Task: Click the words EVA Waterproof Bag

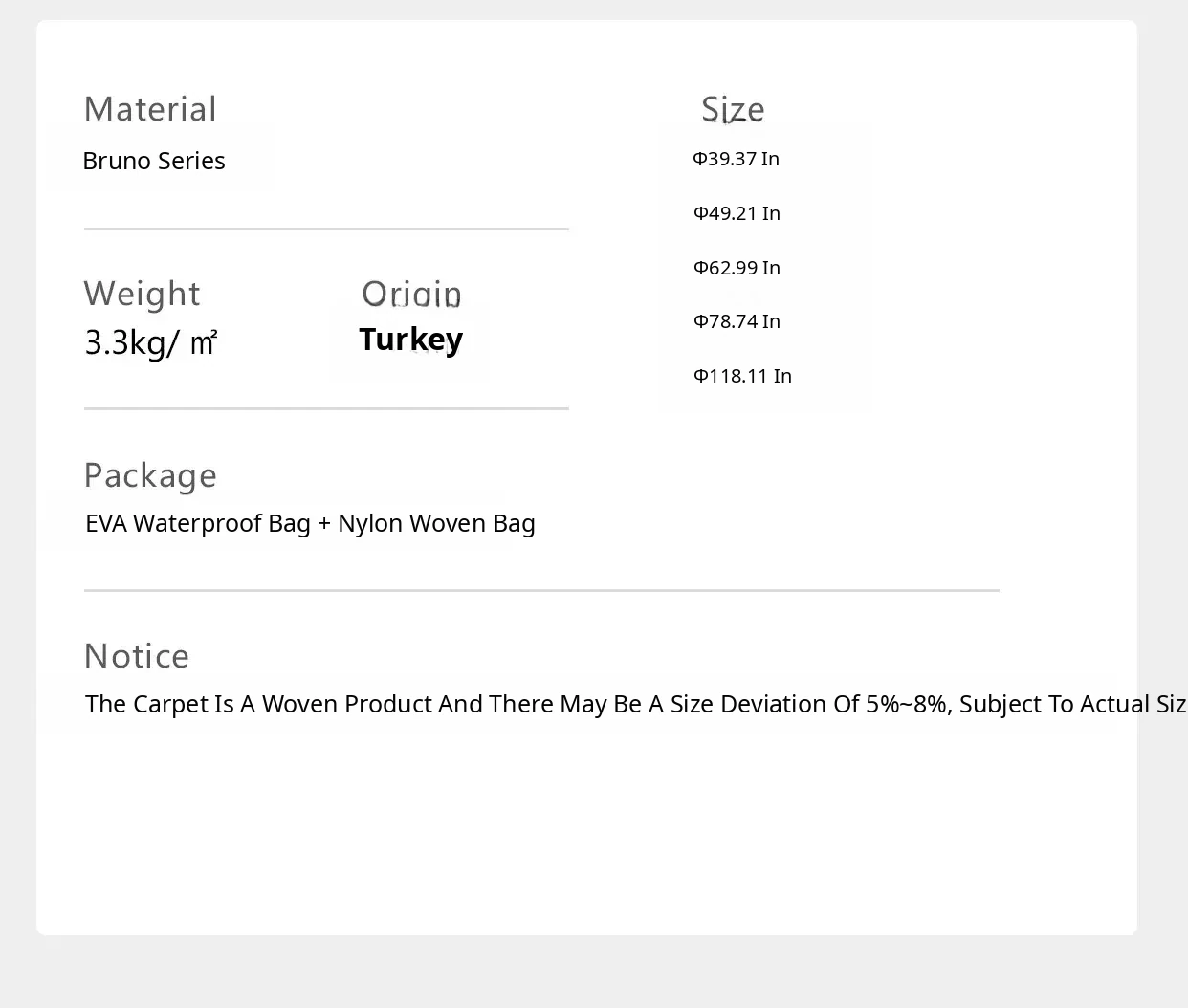Action: tap(198, 524)
